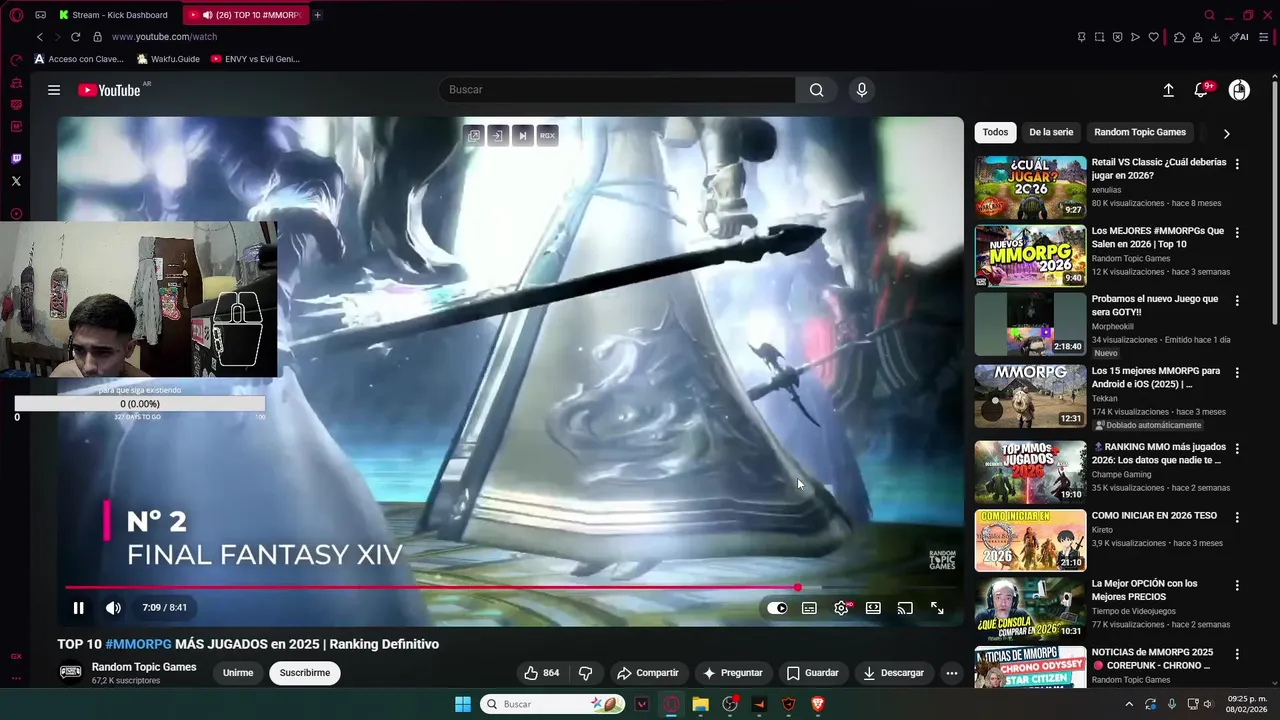
Task: Open the YouTube hamburger guide menu
Action: [x=54, y=90]
